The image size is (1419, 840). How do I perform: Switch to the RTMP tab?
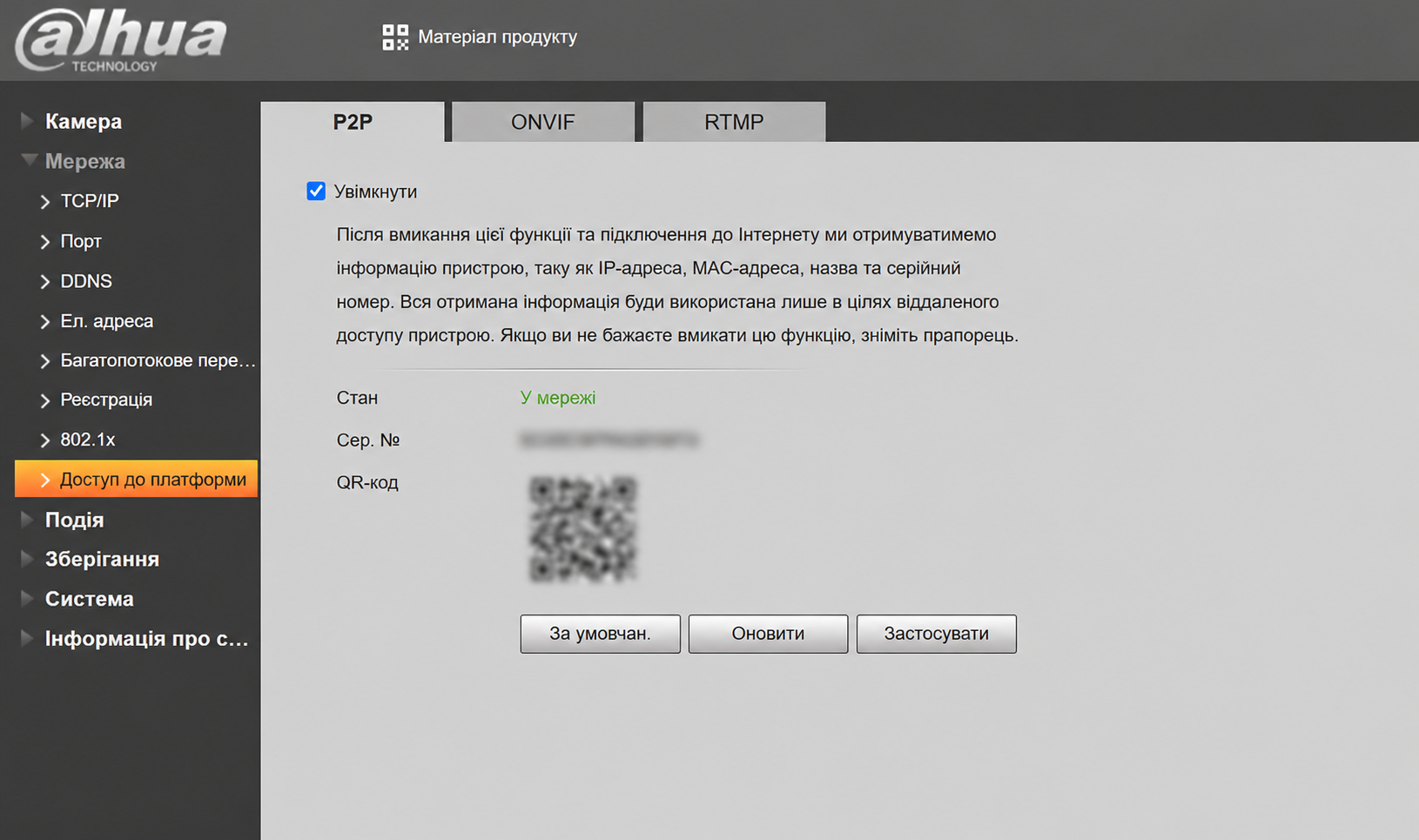734,122
